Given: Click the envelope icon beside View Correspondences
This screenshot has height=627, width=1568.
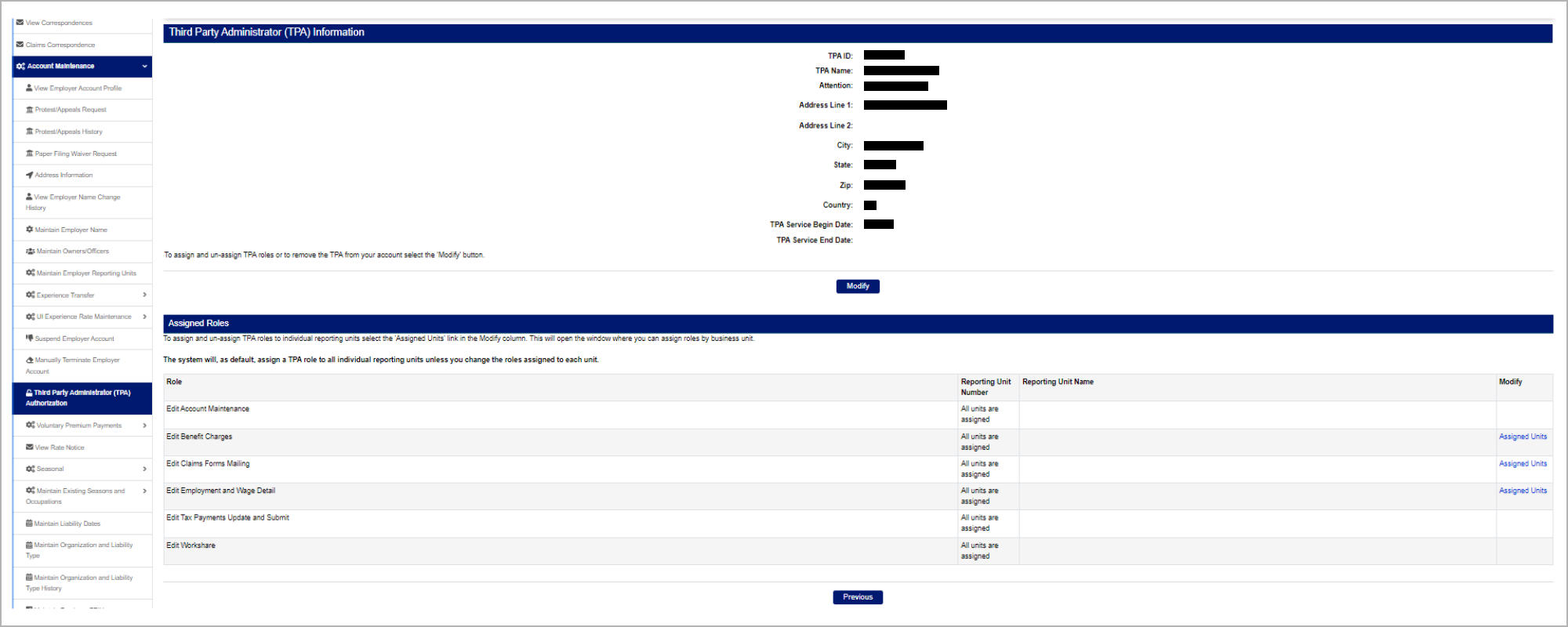Looking at the screenshot, I should (20, 23).
